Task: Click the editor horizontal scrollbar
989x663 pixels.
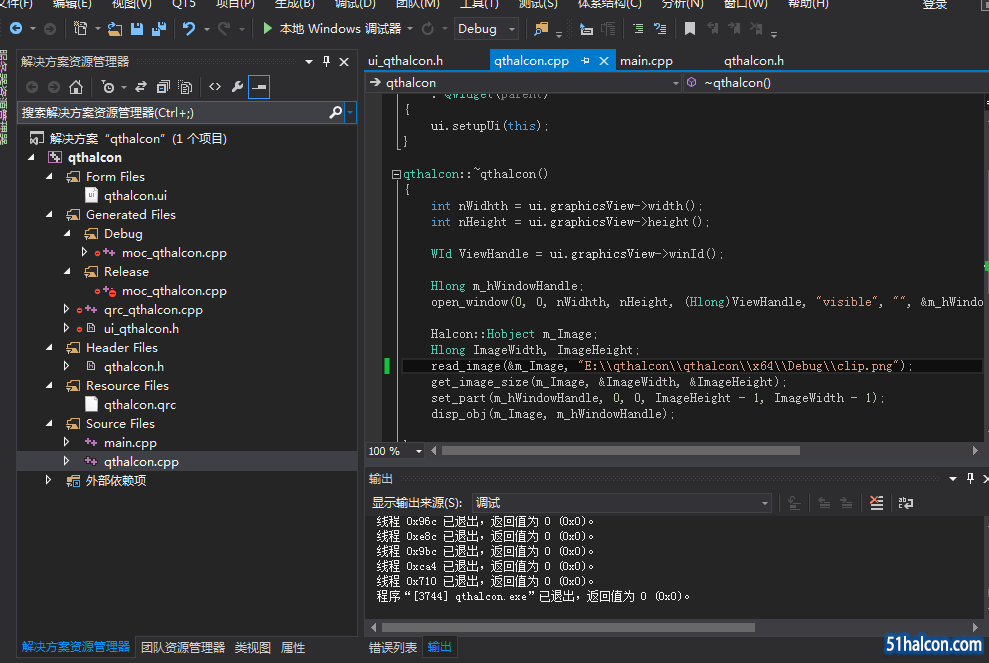Action: click(x=620, y=451)
